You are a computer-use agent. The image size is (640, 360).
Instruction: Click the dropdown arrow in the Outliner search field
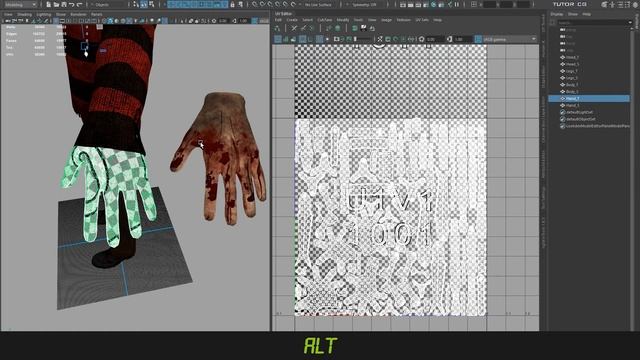tap(630, 22)
